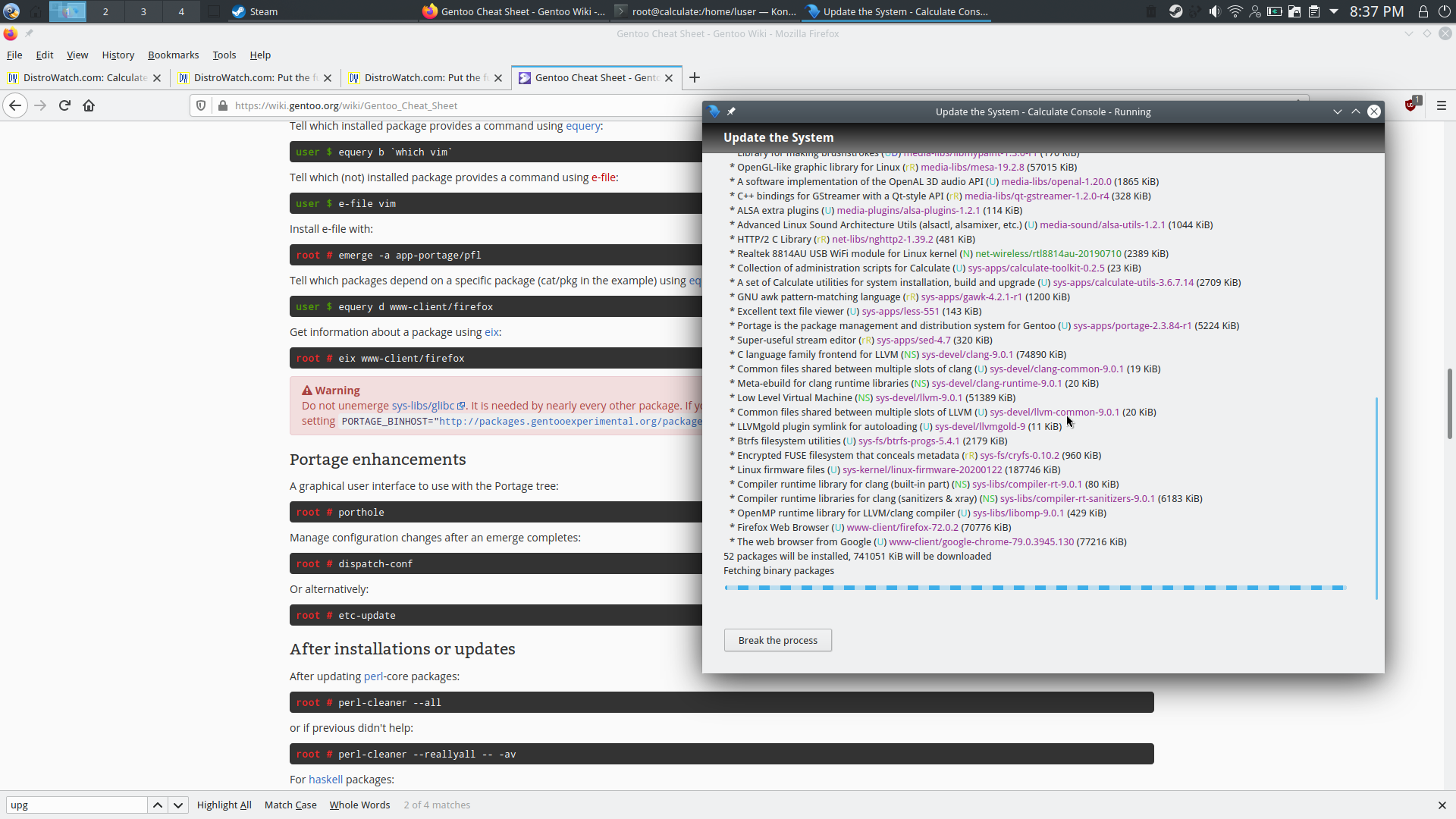Switch to root@calculate Konsole taskbar entry
1456x819 pixels.
[x=705, y=11]
